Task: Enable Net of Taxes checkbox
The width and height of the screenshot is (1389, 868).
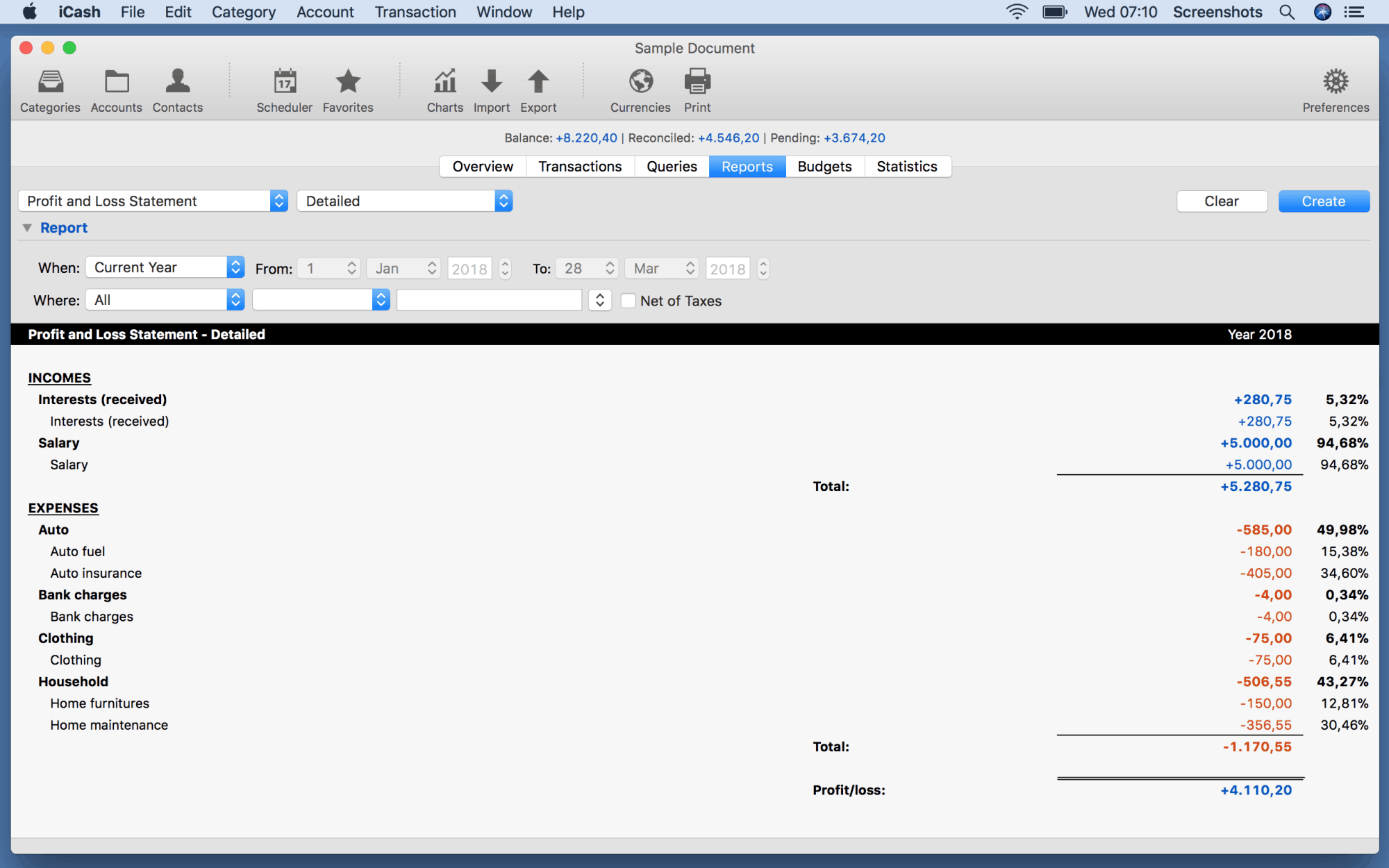Action: [x=626, y=301]
